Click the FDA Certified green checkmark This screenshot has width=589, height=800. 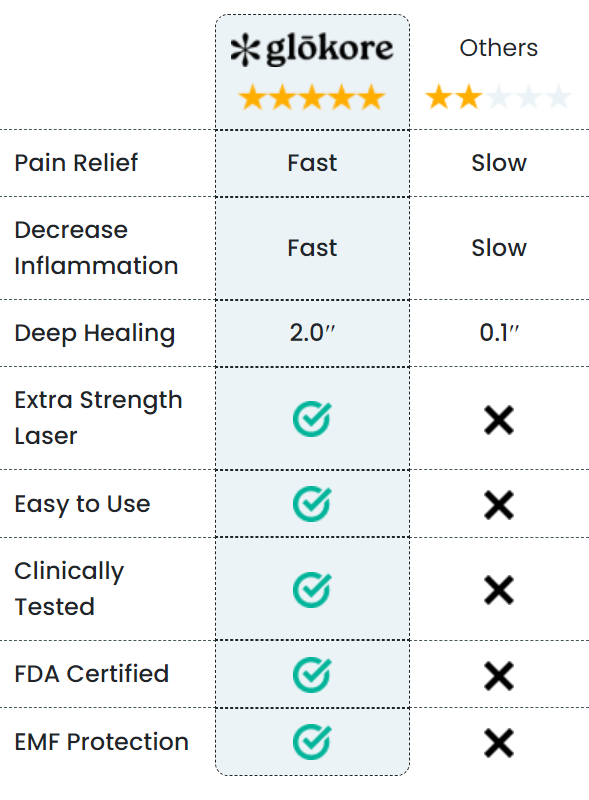312,674
